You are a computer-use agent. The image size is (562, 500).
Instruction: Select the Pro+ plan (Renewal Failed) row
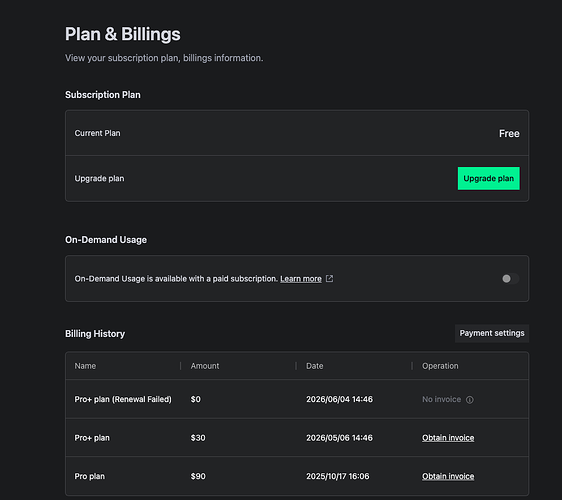tap(297, 399)
